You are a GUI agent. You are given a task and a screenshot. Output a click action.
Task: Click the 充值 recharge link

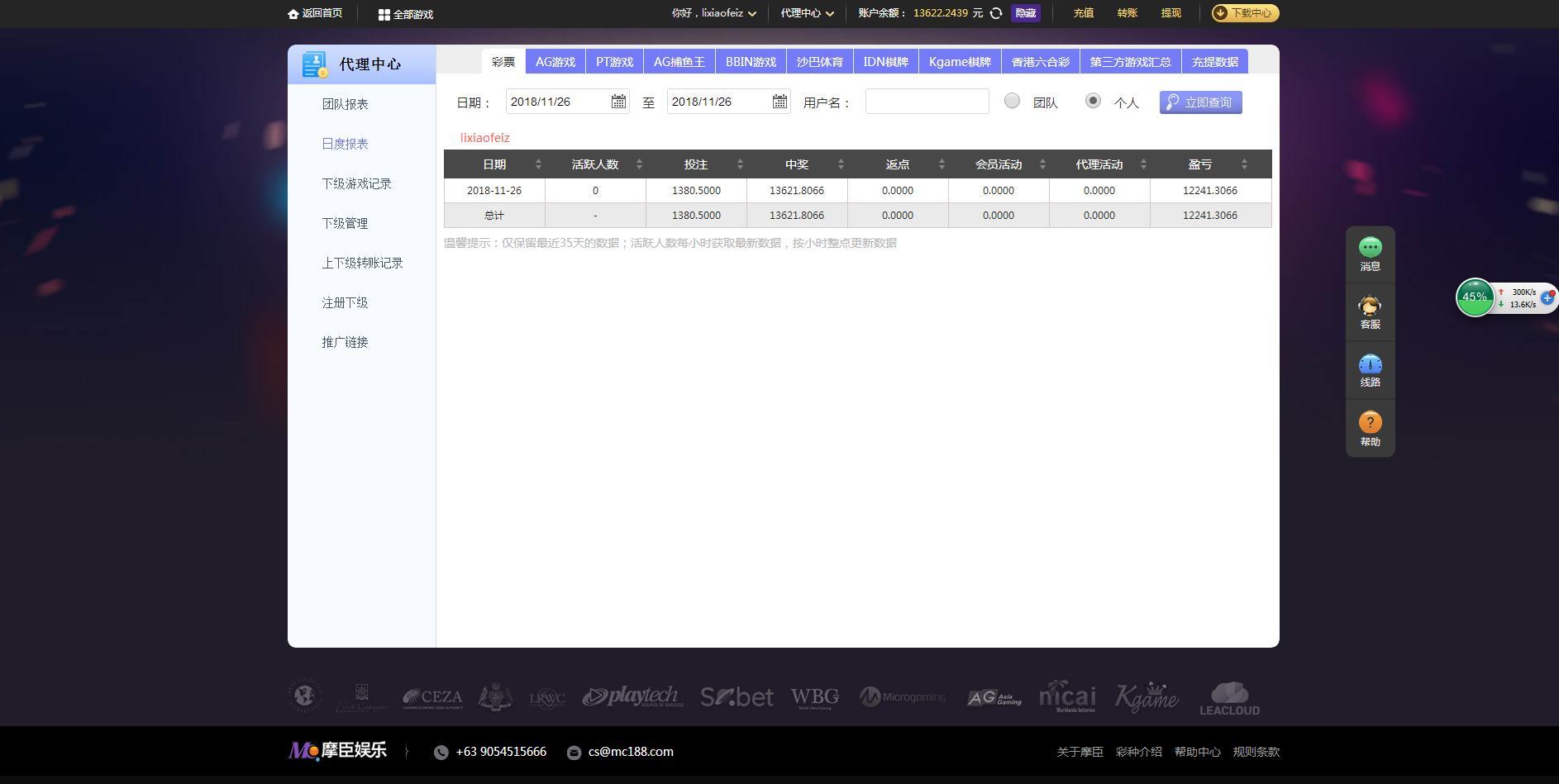pyautogui.click(x=1083, y=13)
